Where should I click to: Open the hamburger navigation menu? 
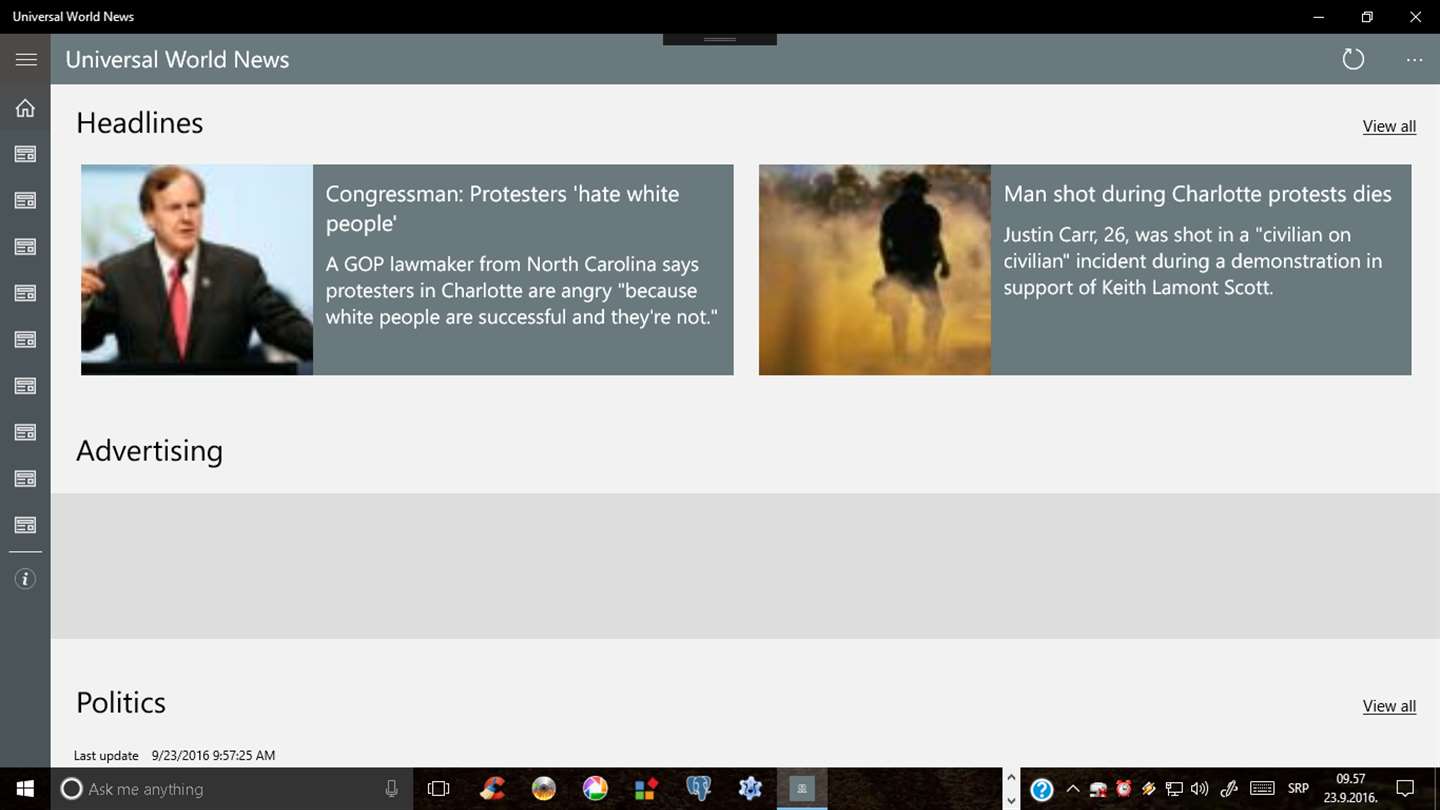click(x=26, y=60)
